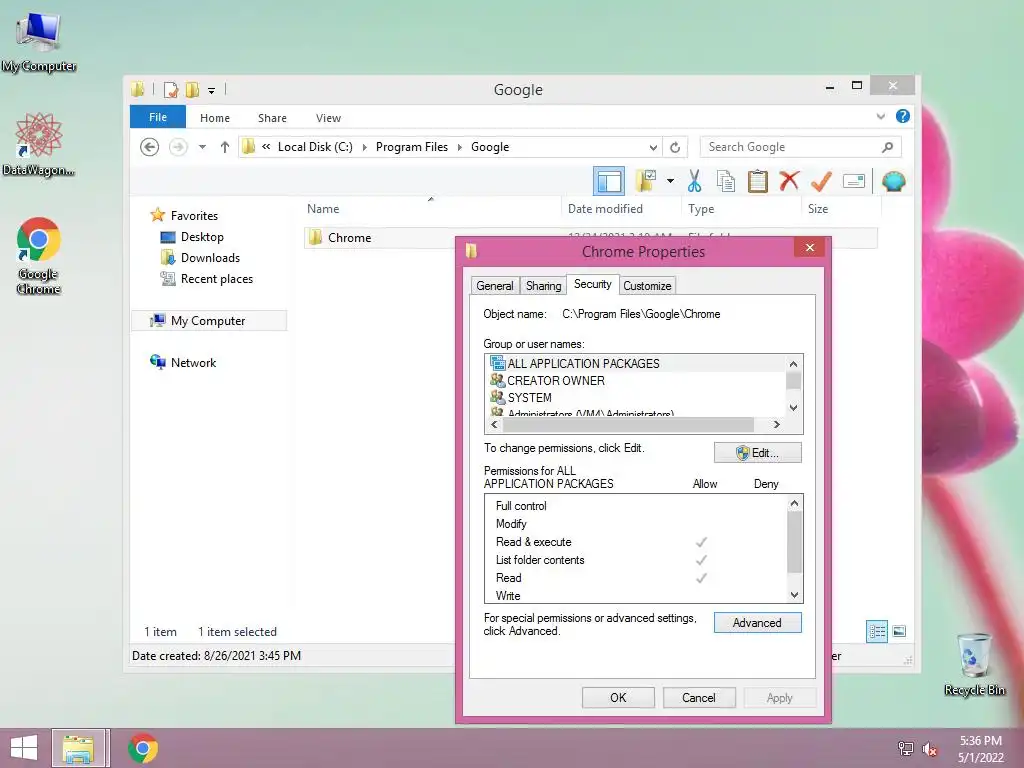Image resolution: width=1024 pixels, height=768 pixels.
Task: Open recent locations dropdown arrow
Action: (x=202, y=147)
